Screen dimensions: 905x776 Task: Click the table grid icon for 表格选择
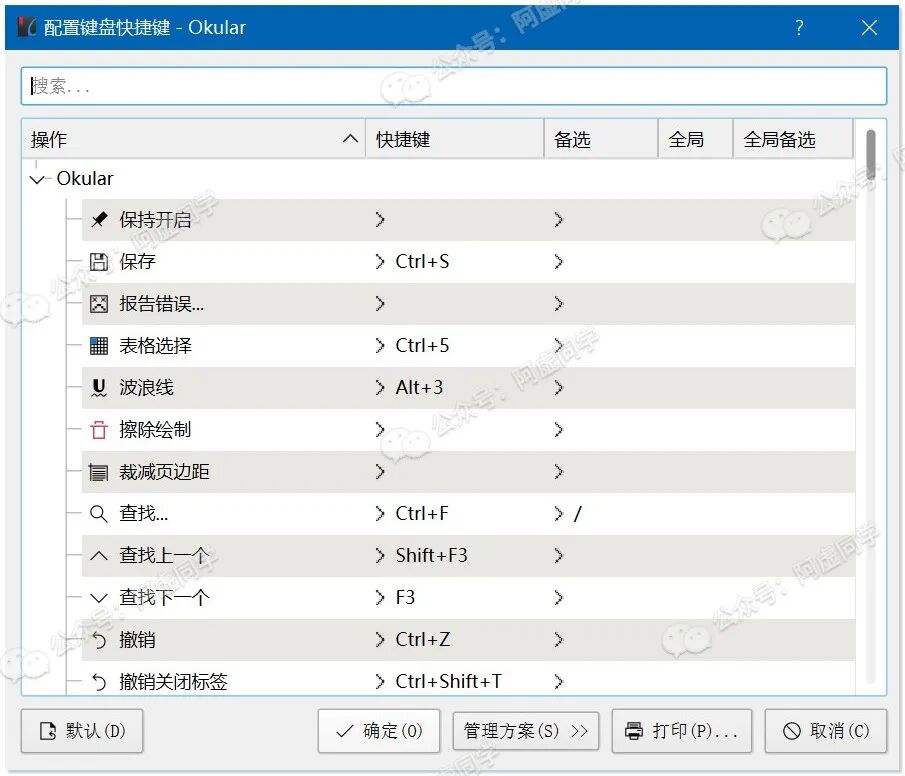(99, 346)
